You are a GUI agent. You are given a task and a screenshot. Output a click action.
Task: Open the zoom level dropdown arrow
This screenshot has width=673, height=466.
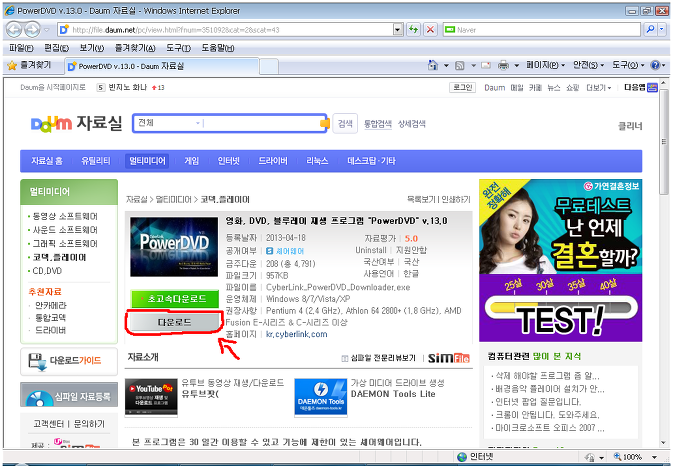(x=654, y=457)
